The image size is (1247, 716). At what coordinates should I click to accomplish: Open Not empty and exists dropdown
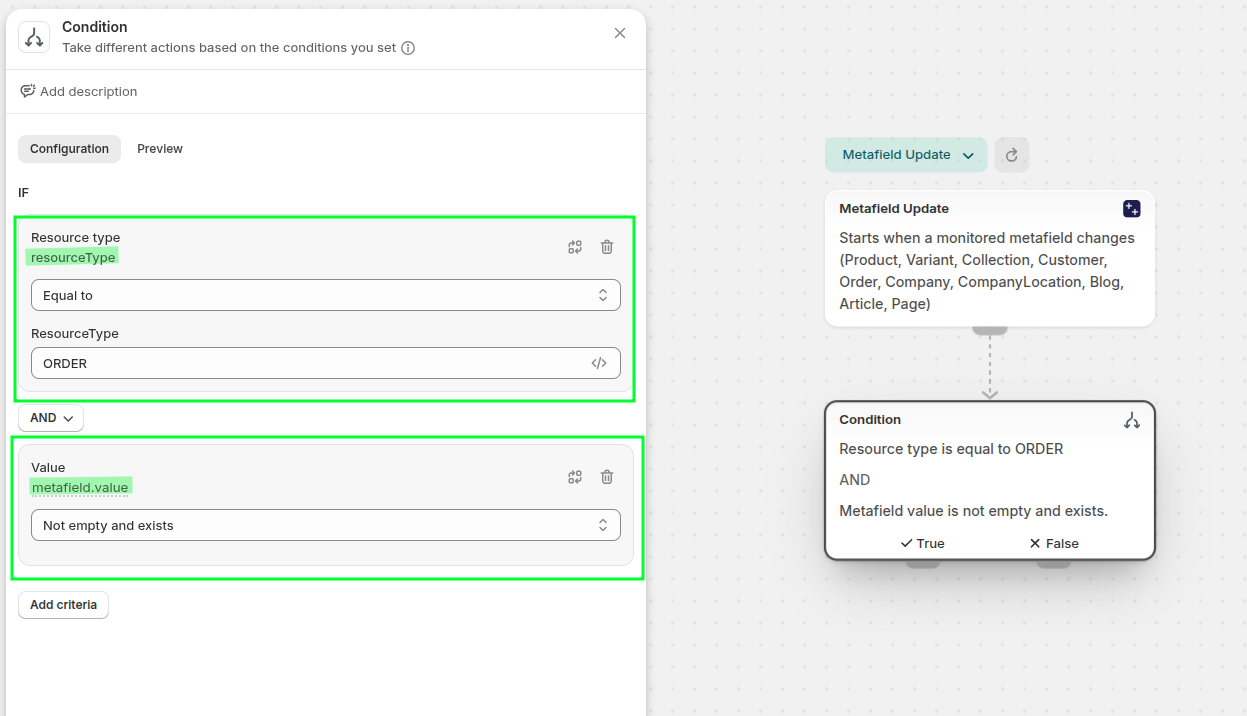[325, 525]
